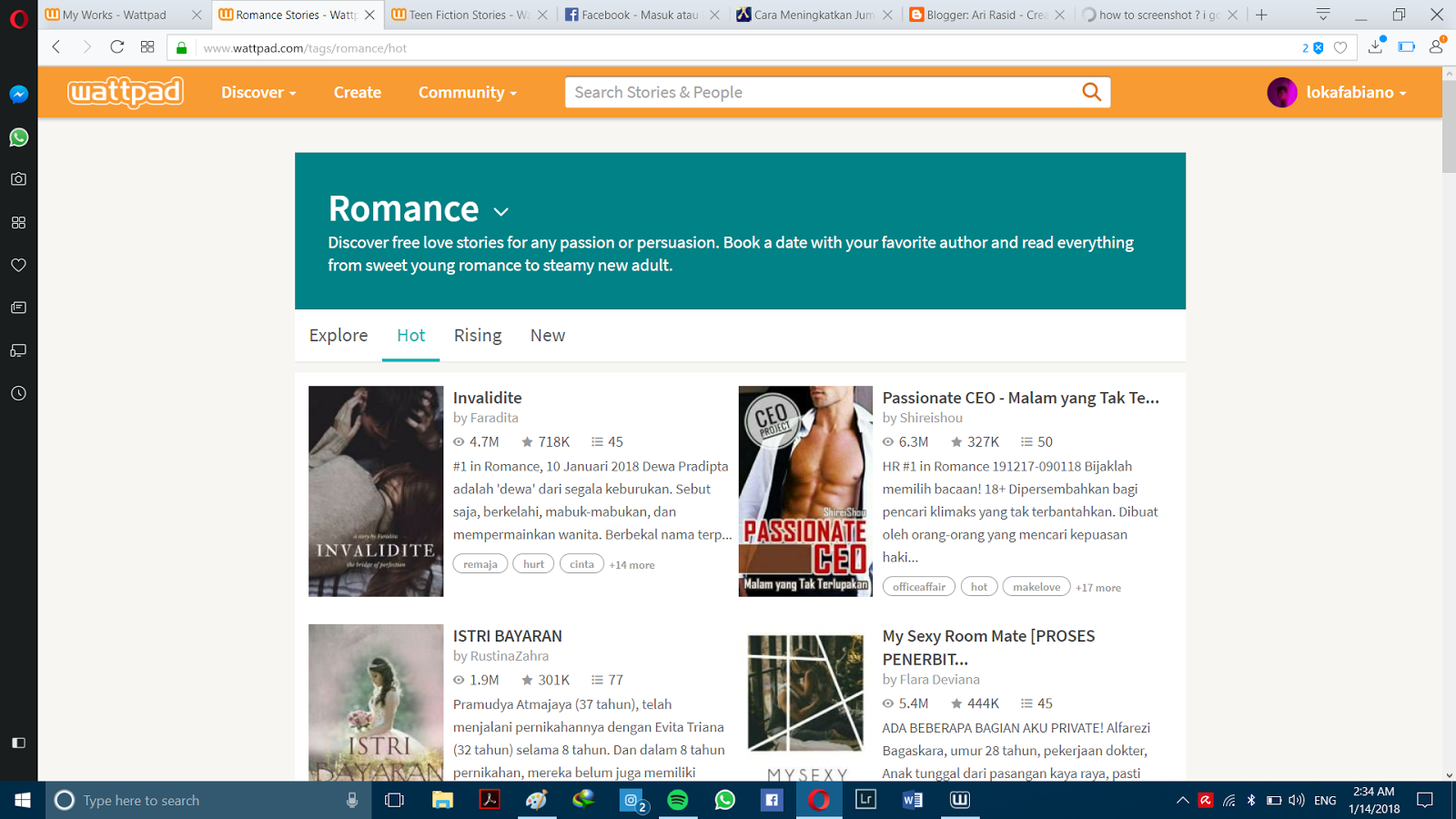Expand the Romance genre chevron
Viewport: 1456px width, 819px height.
click(x=500, y=212)
